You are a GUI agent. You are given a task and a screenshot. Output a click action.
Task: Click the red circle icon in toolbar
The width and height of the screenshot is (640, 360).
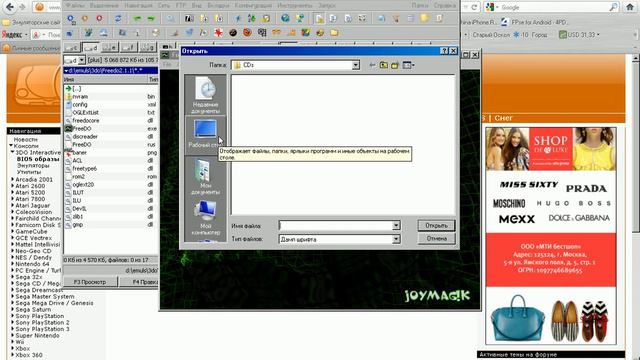[99, 18]
